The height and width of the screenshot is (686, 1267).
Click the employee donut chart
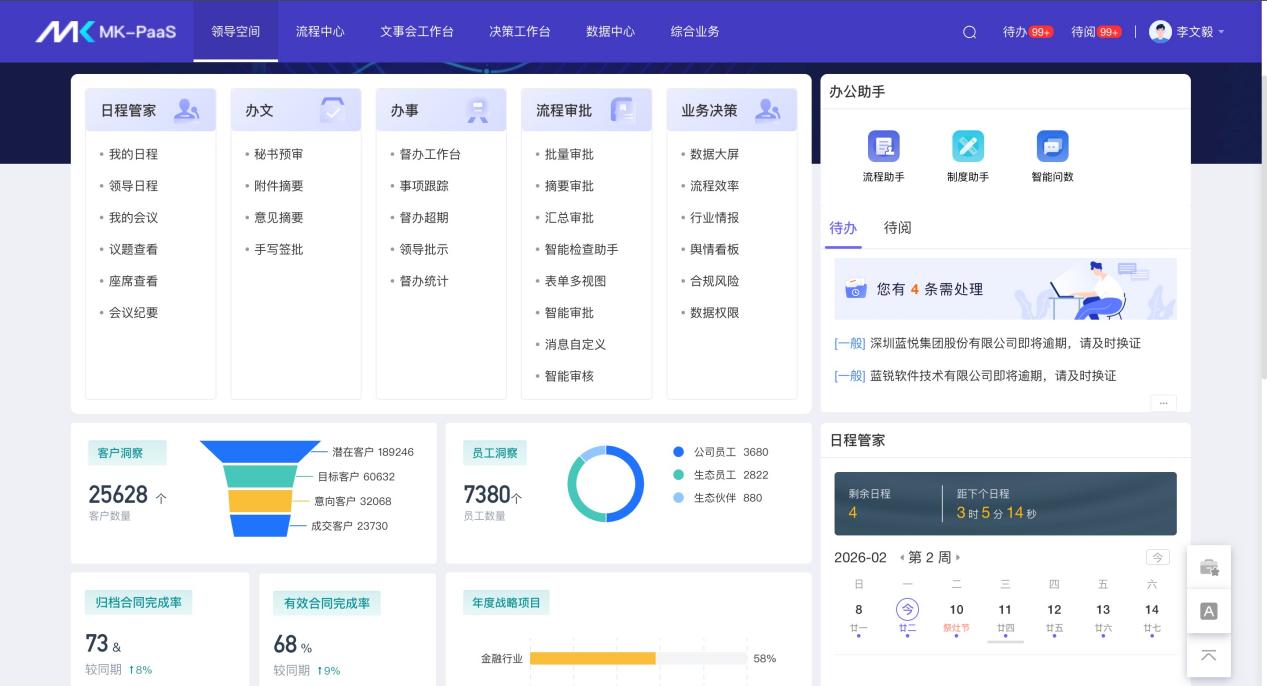click(x=606, y=483)
